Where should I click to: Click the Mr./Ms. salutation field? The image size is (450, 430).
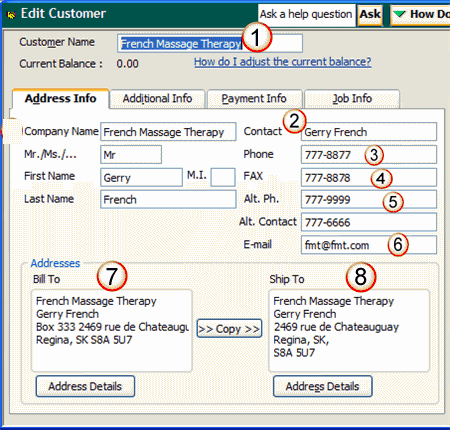click(131, 155)
